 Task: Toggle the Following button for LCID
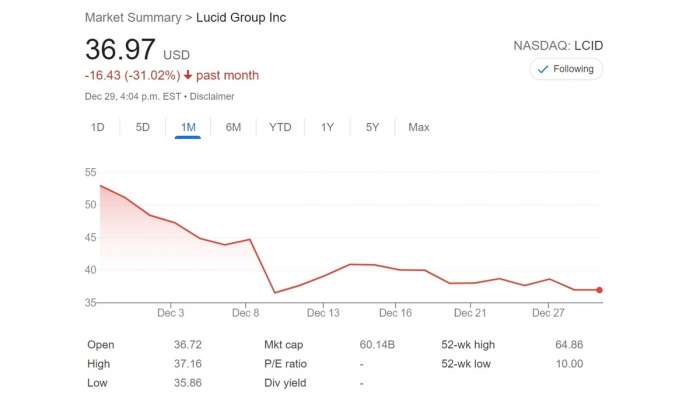[566, 69]
